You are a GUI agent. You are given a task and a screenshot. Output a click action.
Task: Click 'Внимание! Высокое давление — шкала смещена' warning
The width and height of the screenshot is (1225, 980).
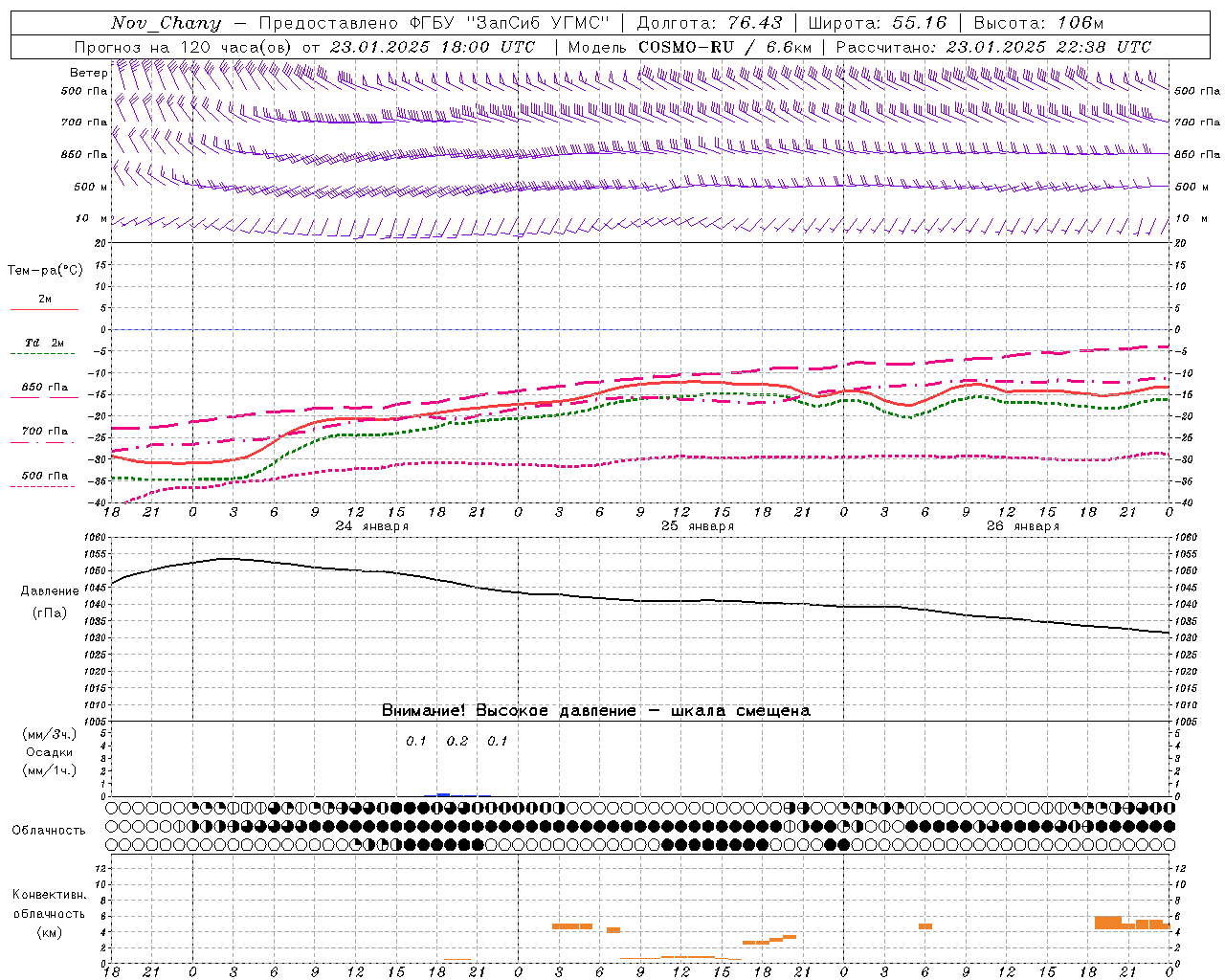pos(595,710)
